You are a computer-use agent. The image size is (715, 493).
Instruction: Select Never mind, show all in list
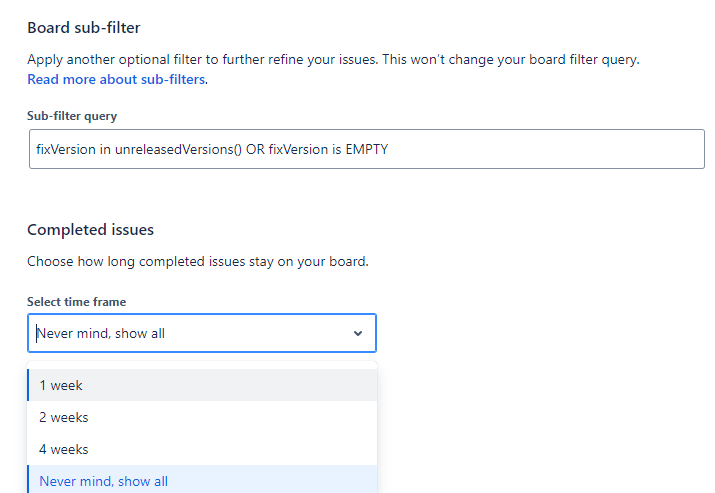pos(103,481)
